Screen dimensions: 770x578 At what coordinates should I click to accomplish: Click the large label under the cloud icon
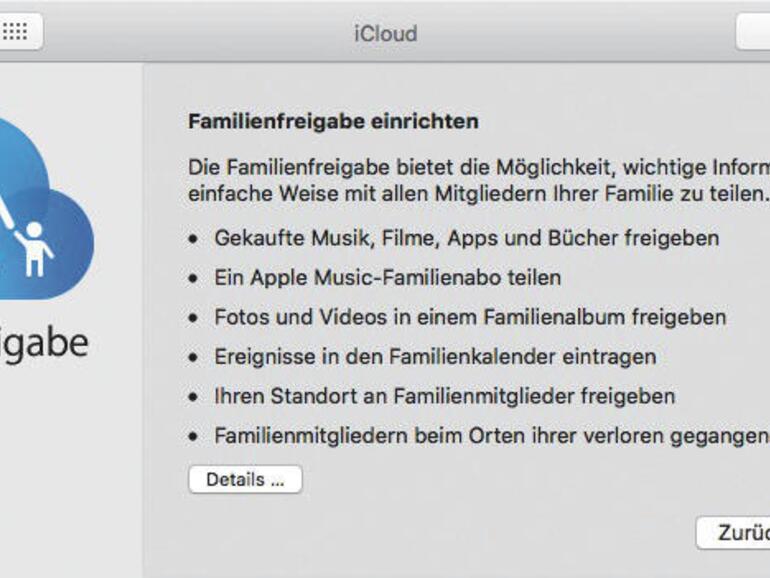click(x=44, y=342)
